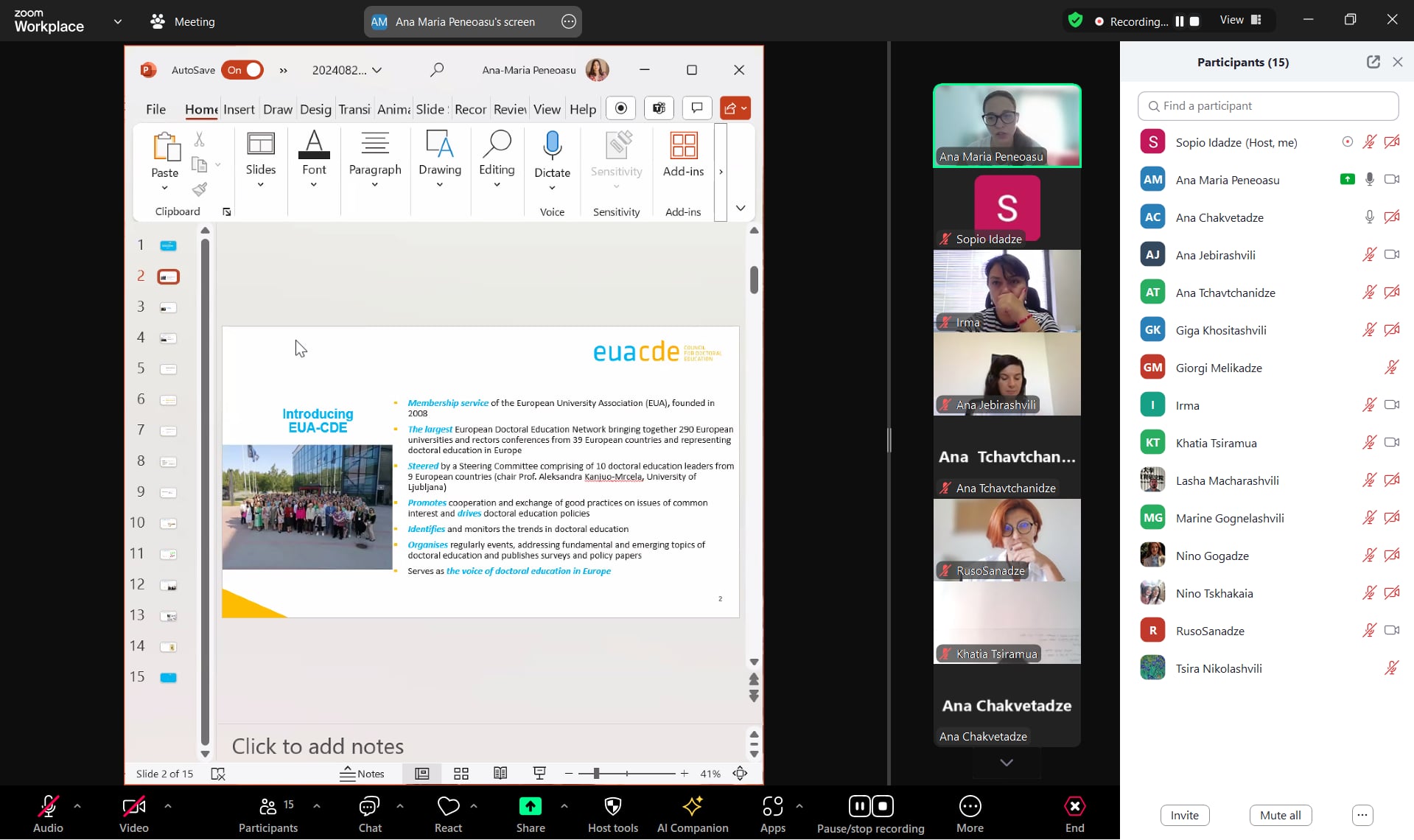This screenshot has width=1414, height=840.
Task: Click Fit slide to window icon
Action: (740, 773)
